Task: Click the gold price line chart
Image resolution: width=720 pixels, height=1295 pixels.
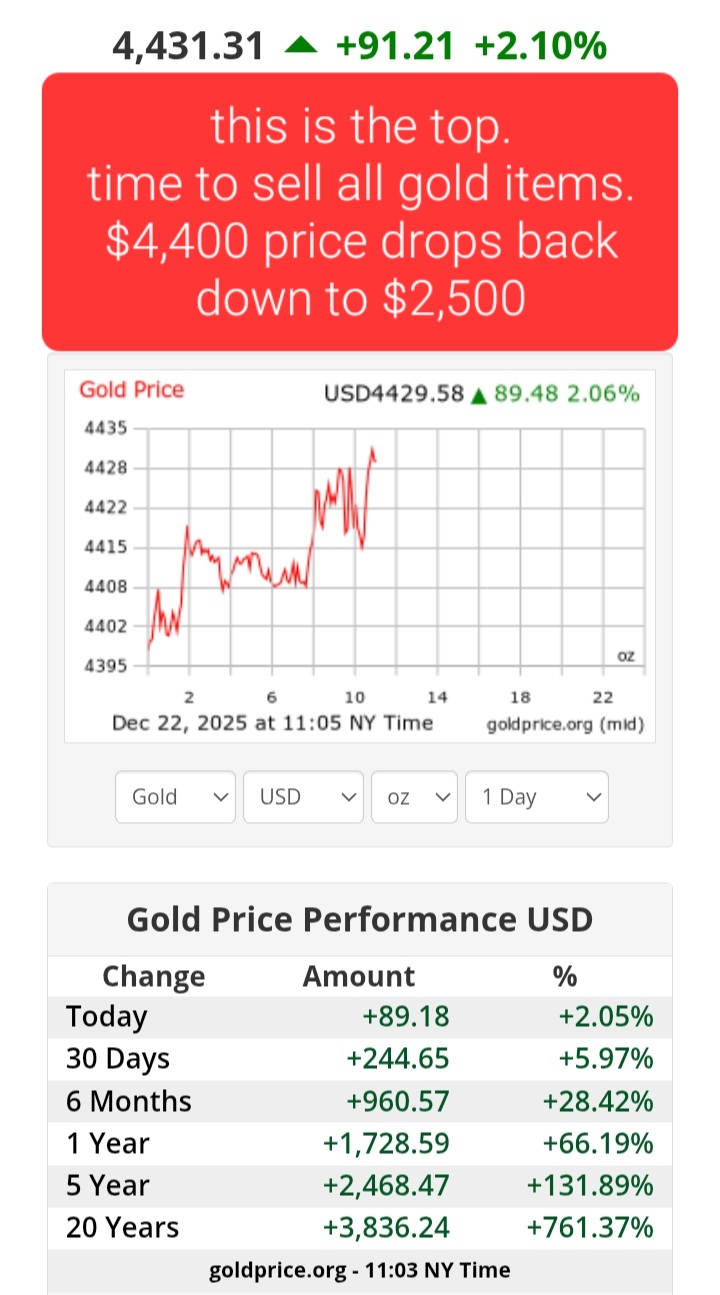Action: coord(390,550)
